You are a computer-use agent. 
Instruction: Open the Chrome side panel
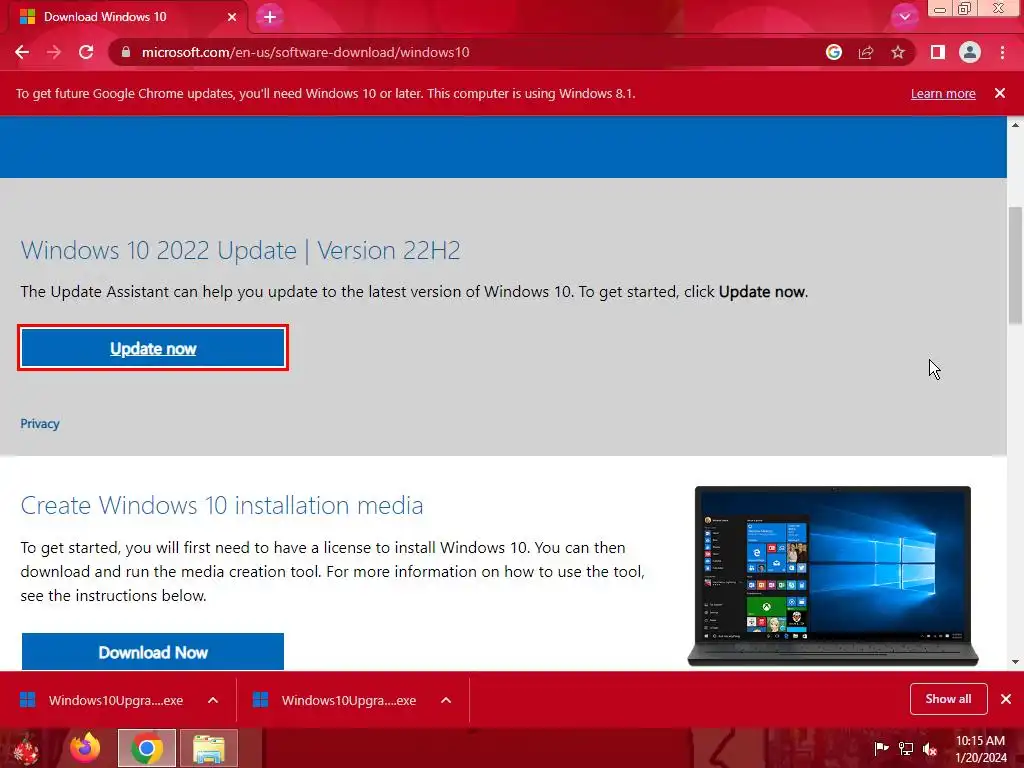click(x=938, y=52)
